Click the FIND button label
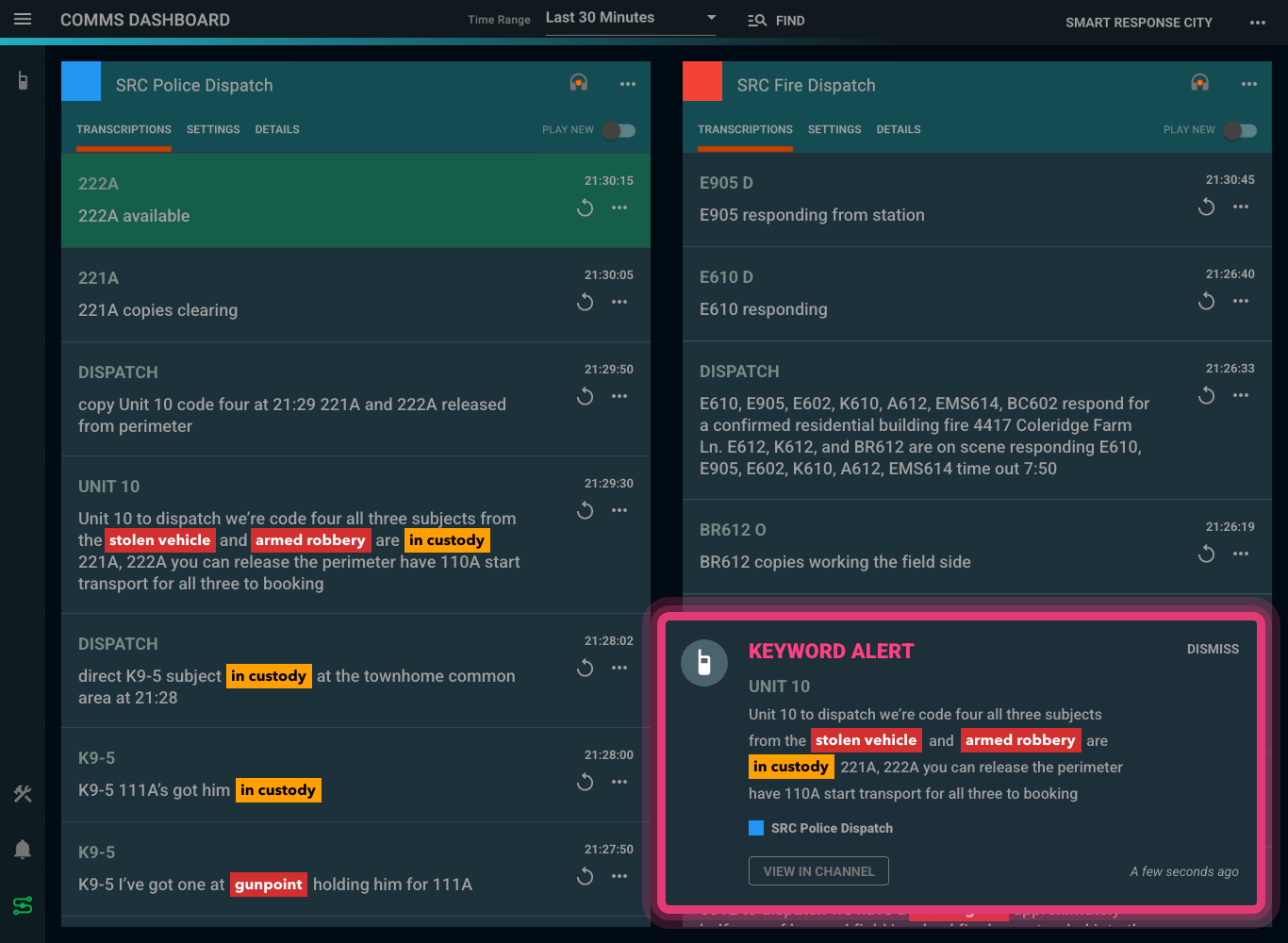 coord(790,21)
